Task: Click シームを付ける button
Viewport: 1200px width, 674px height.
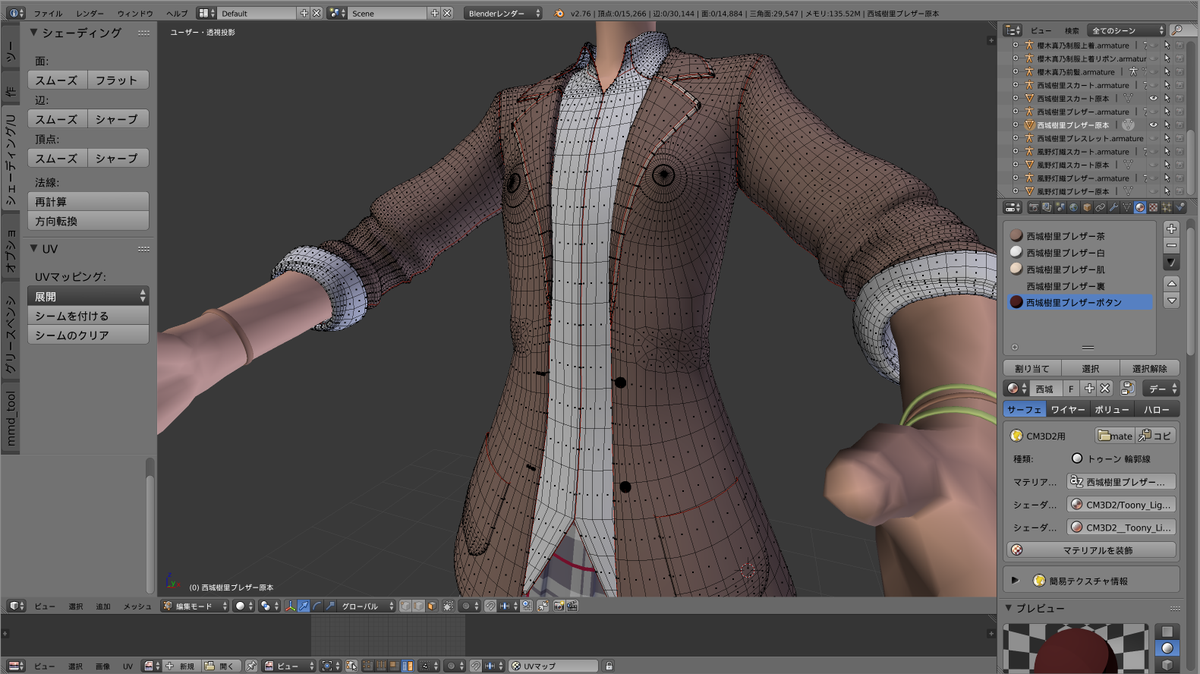Action: [88, 316]
